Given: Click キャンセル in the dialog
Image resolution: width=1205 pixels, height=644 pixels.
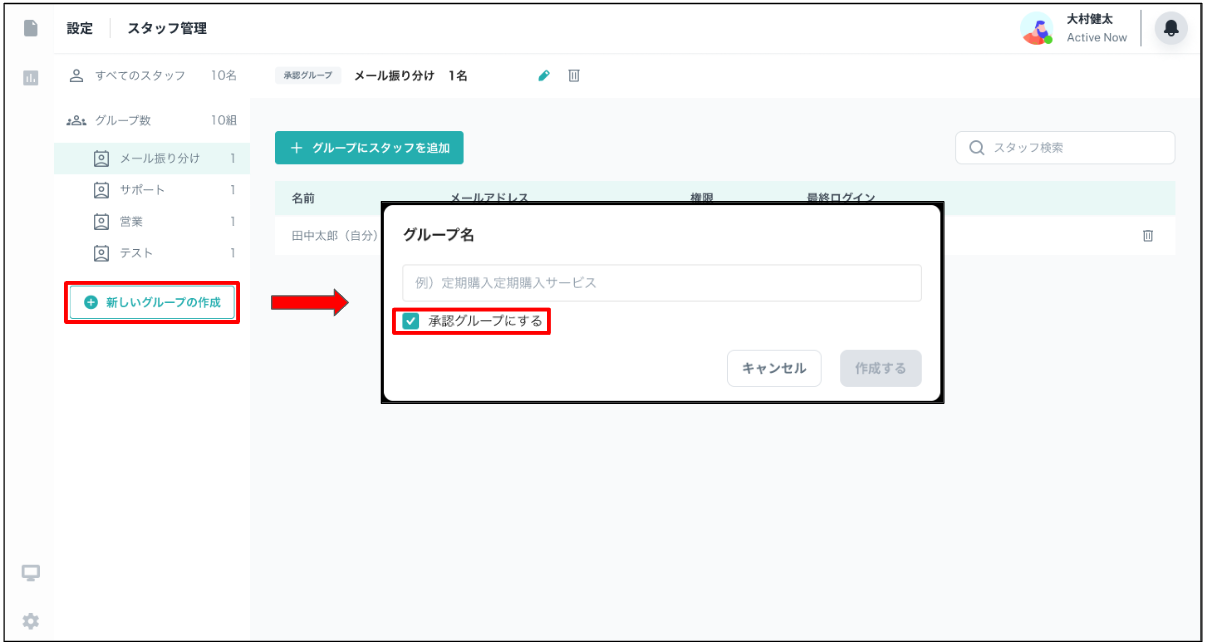Looking at the screenshot, I should 773,368.
